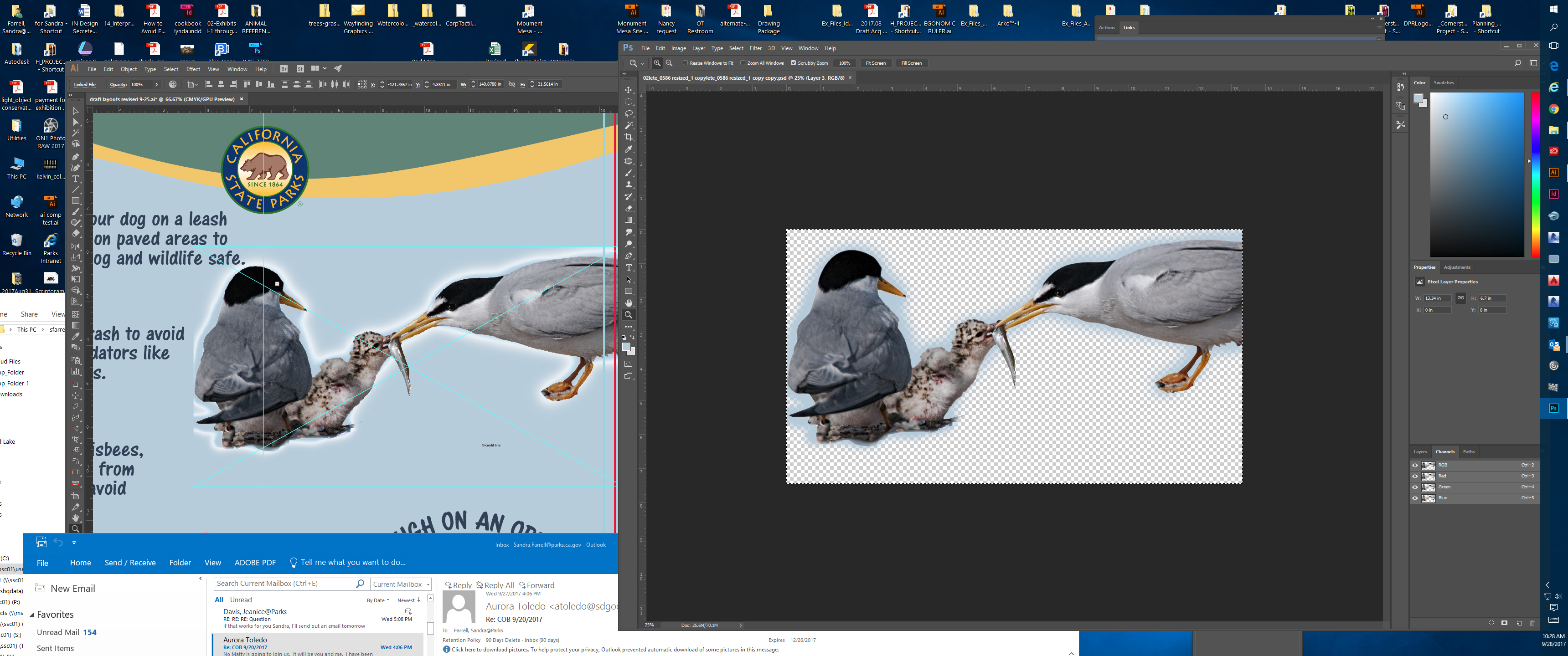This screenshot has width=1568, height=656.
Task: Select the Gradient tool in Photoshop
Action: tap(628, 220)
